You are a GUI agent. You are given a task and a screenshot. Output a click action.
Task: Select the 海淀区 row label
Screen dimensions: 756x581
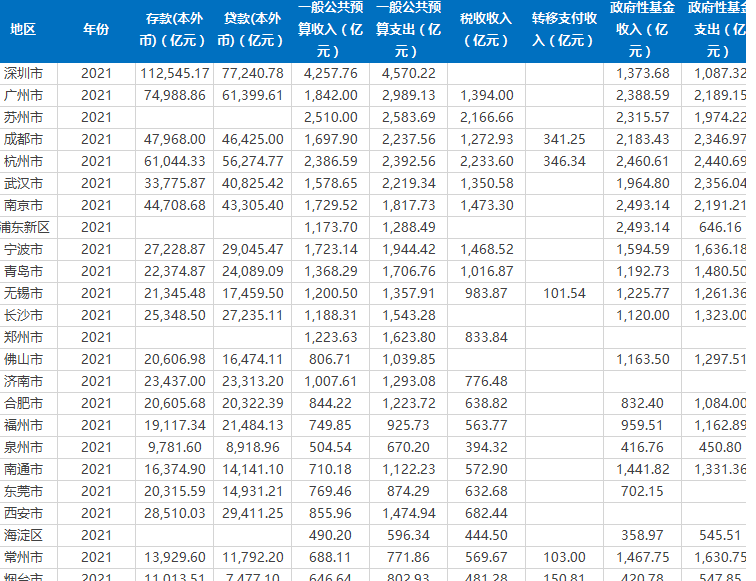click(23, 536)
